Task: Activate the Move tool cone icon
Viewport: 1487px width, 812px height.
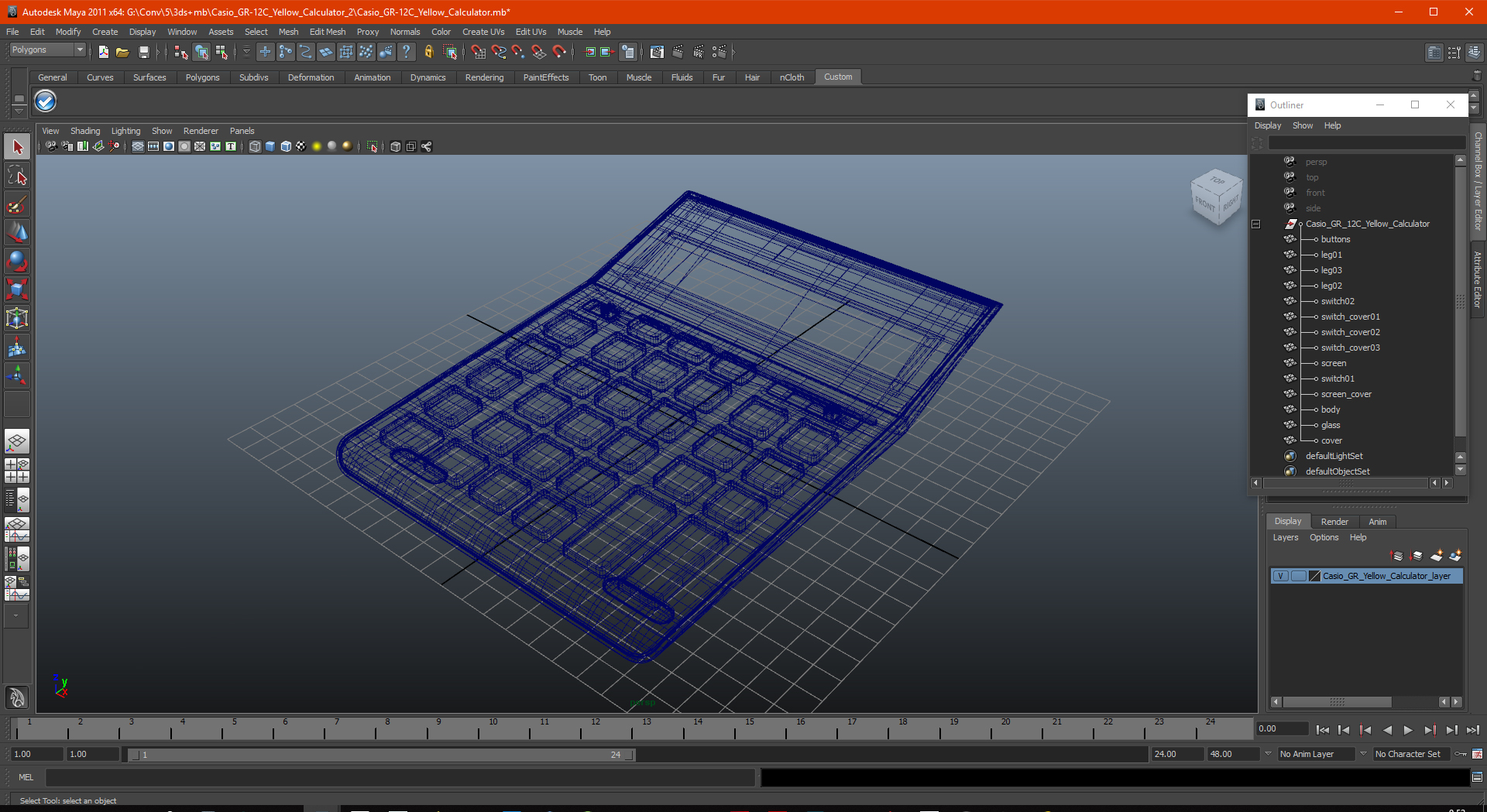Action: (17, 233)
